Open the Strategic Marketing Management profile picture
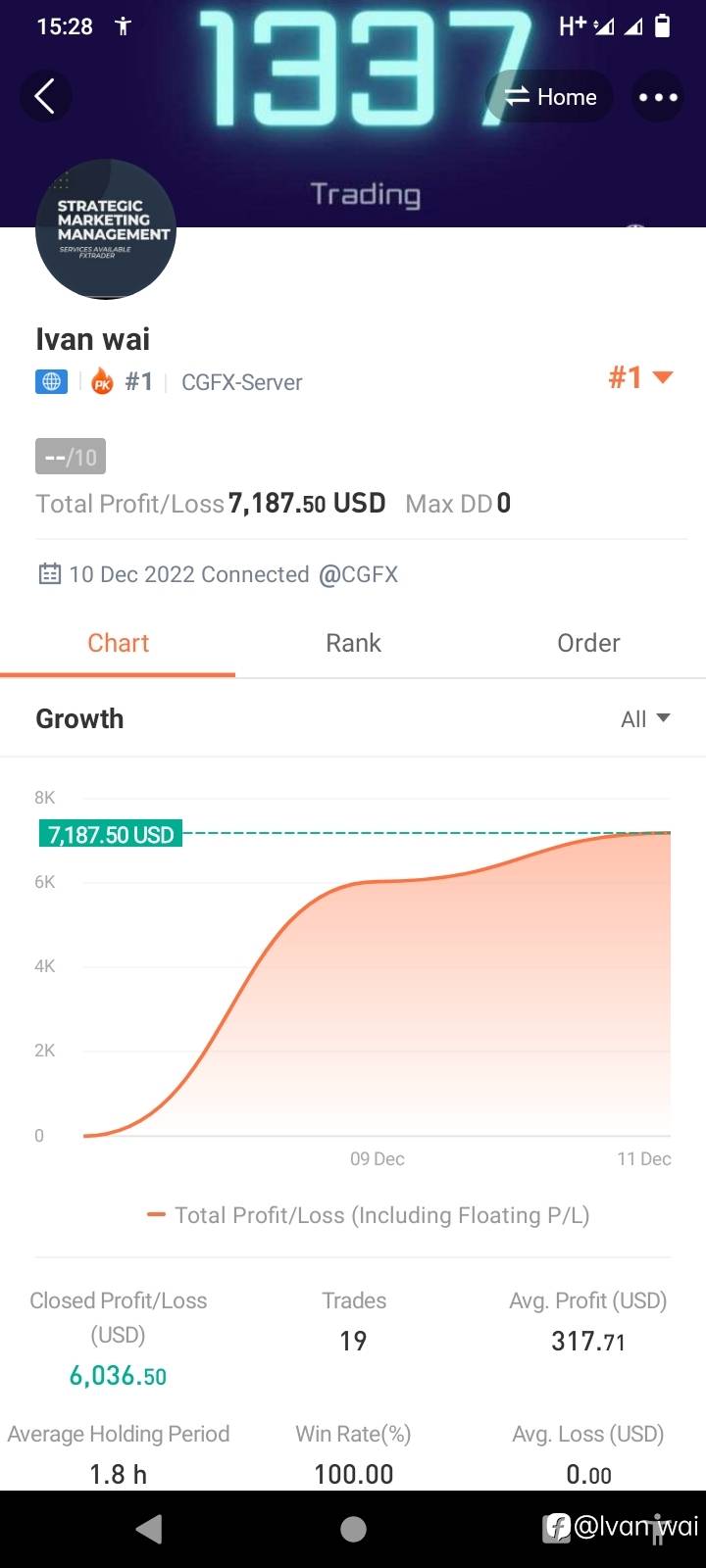The width and height of the screenshot is (706, 1568). (x=106, y=229)
